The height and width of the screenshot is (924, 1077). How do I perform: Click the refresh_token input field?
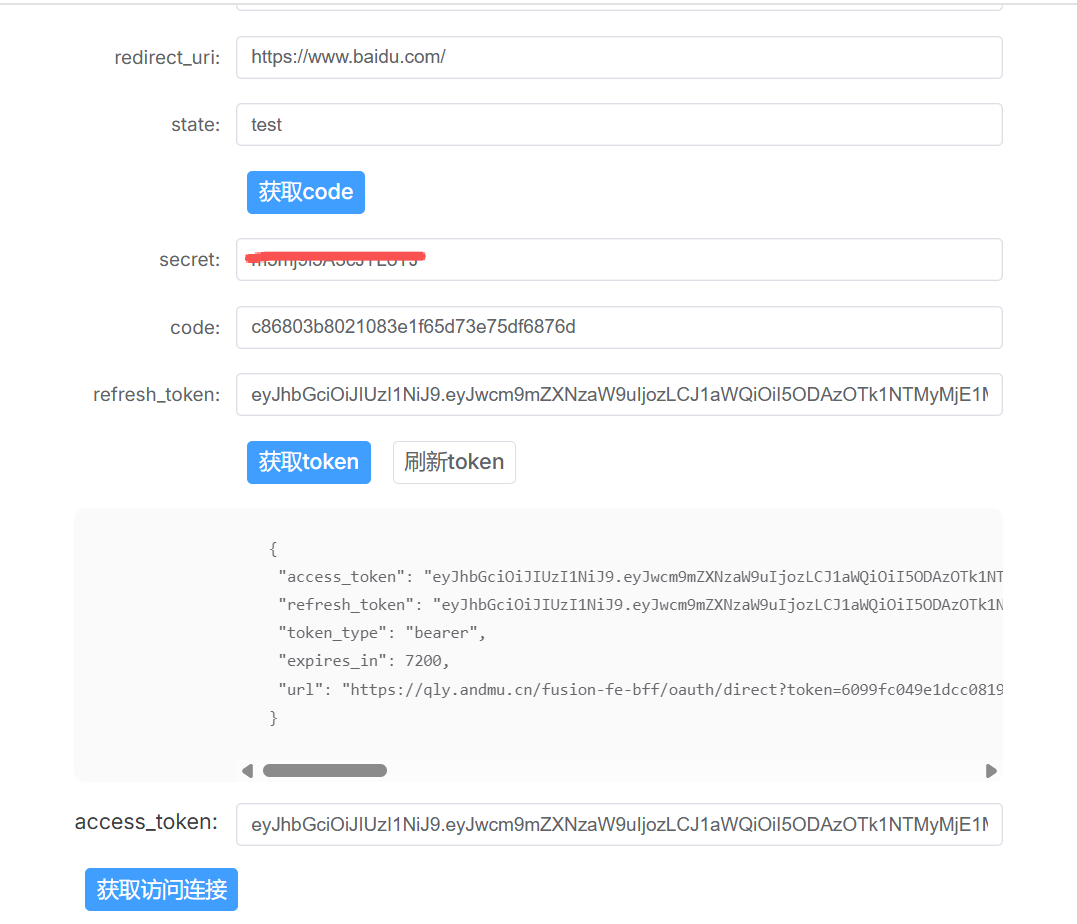point(618,395)
